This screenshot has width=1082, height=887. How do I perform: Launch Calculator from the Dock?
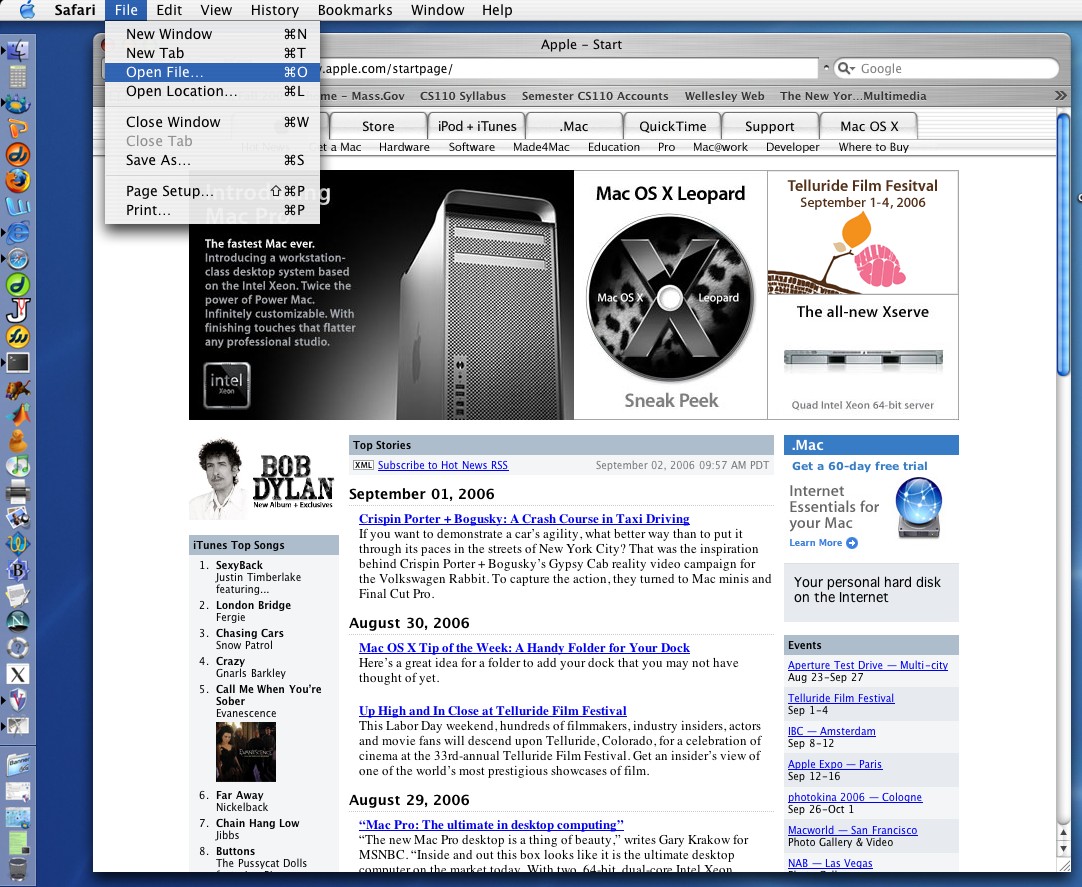(17, 76)
